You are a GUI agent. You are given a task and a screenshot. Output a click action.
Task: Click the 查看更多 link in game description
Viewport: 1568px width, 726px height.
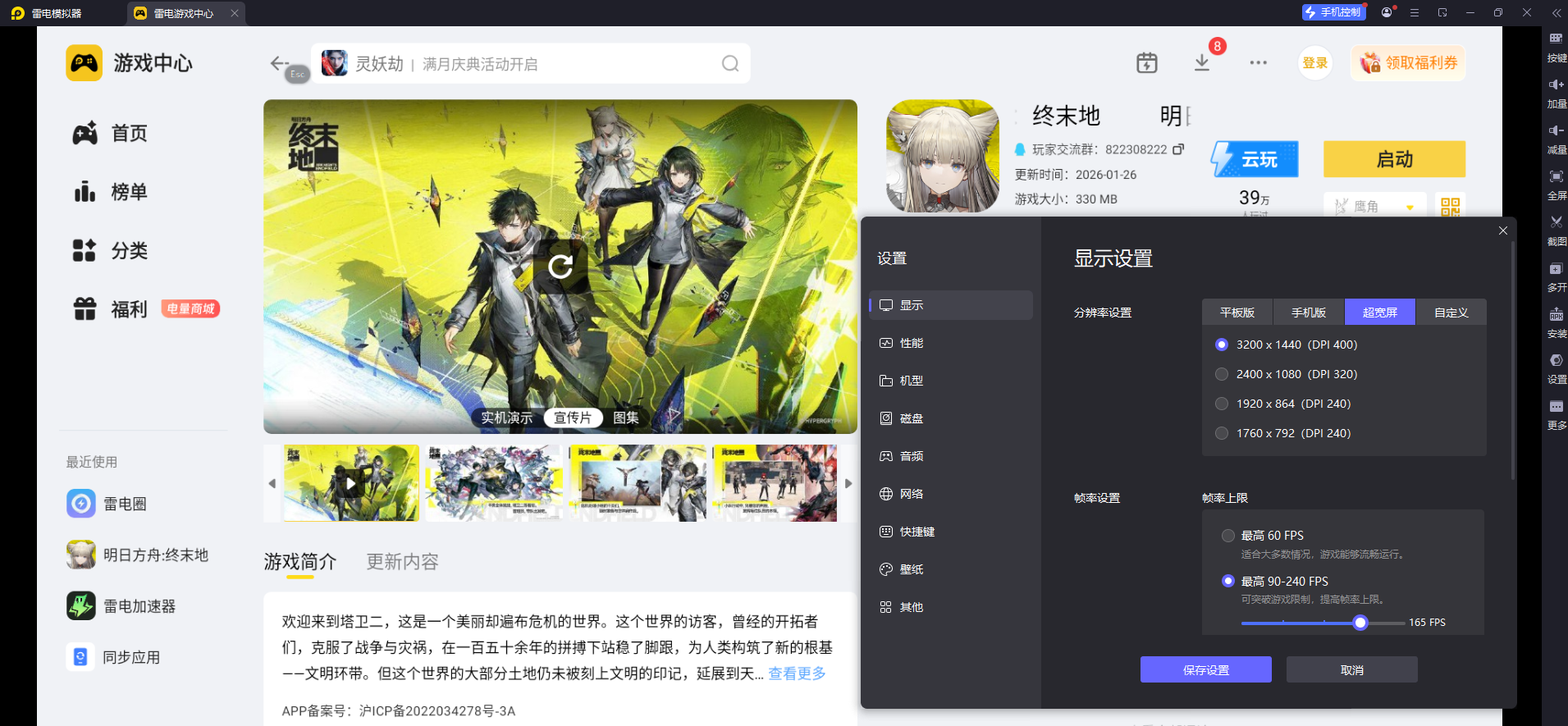point(797,673)
